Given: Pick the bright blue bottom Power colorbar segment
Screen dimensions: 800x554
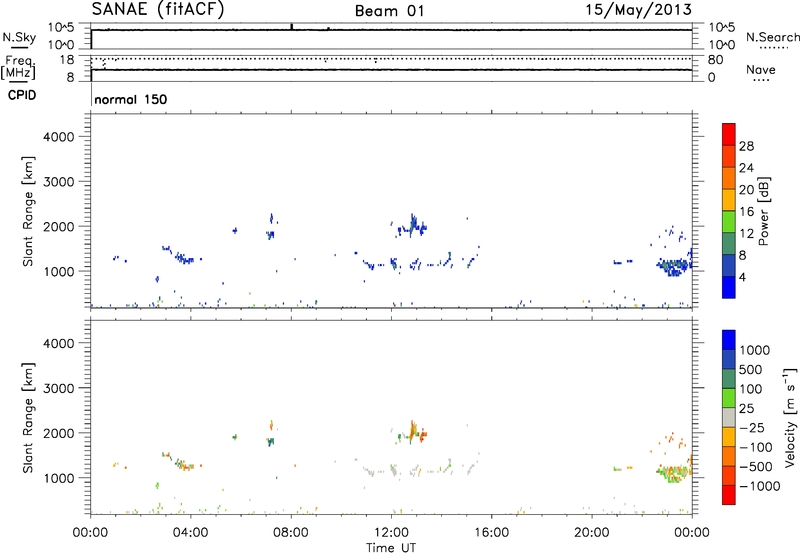Looking at the screenshot, I should (x=729, y=287).
